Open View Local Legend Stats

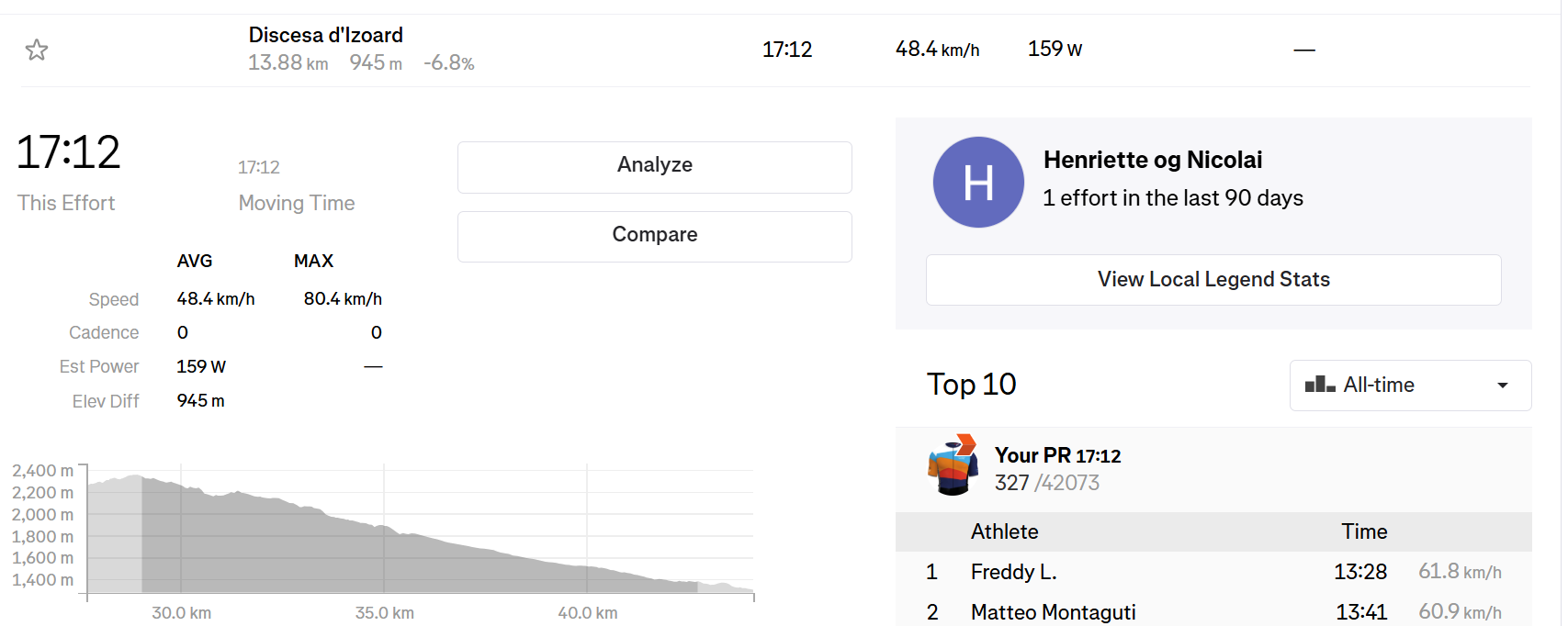click(x=1213, y=280)
